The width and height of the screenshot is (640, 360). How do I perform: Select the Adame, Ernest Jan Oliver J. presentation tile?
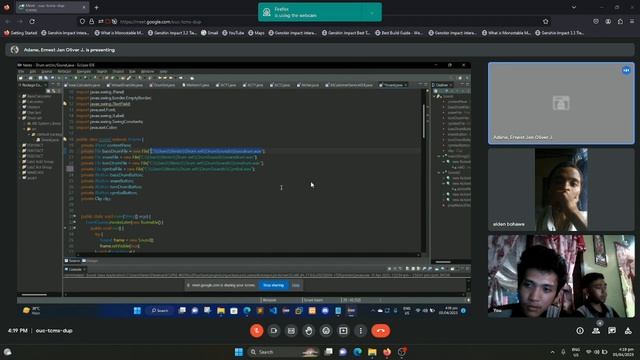(561, 103)
